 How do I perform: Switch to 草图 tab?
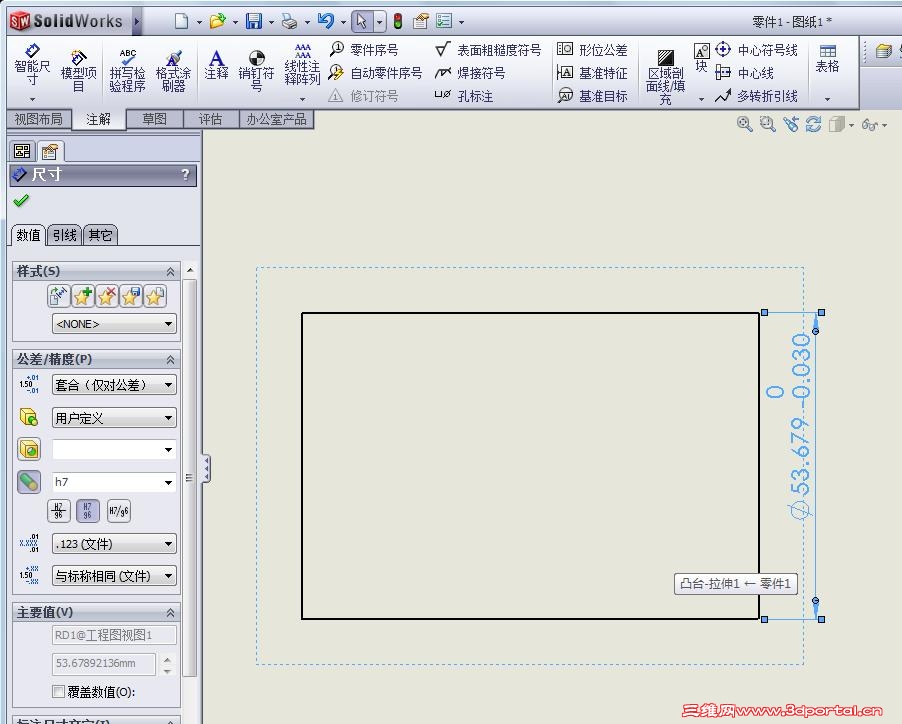point(155,119)
